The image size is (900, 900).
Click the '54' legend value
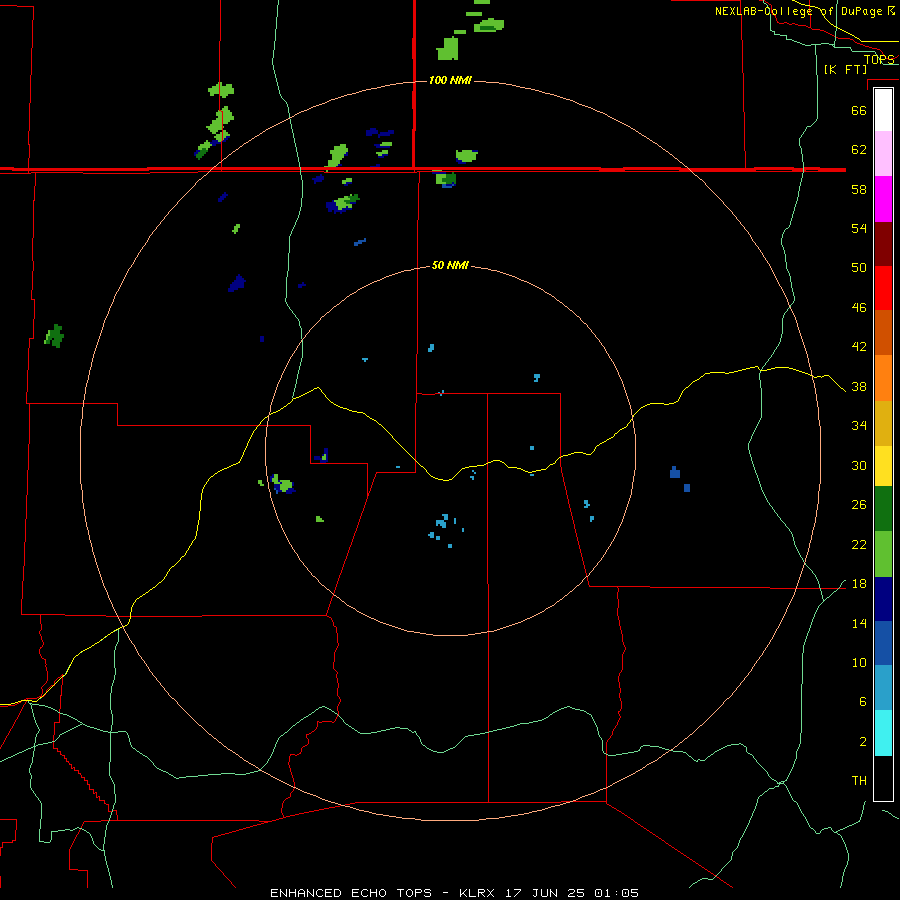pyautogui.click(x=859, y=228)
